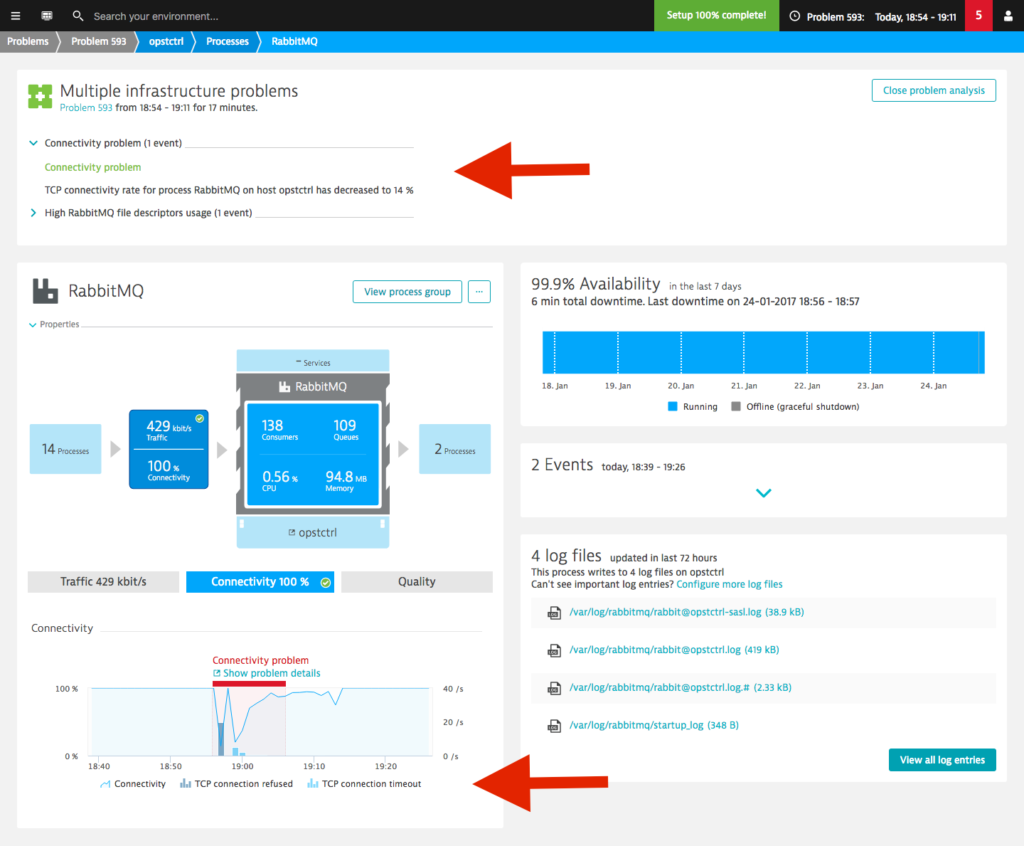The width and height of the screenshot is (1024, 846).
Task: Click View all log entries button
Action: pos(942,760)
